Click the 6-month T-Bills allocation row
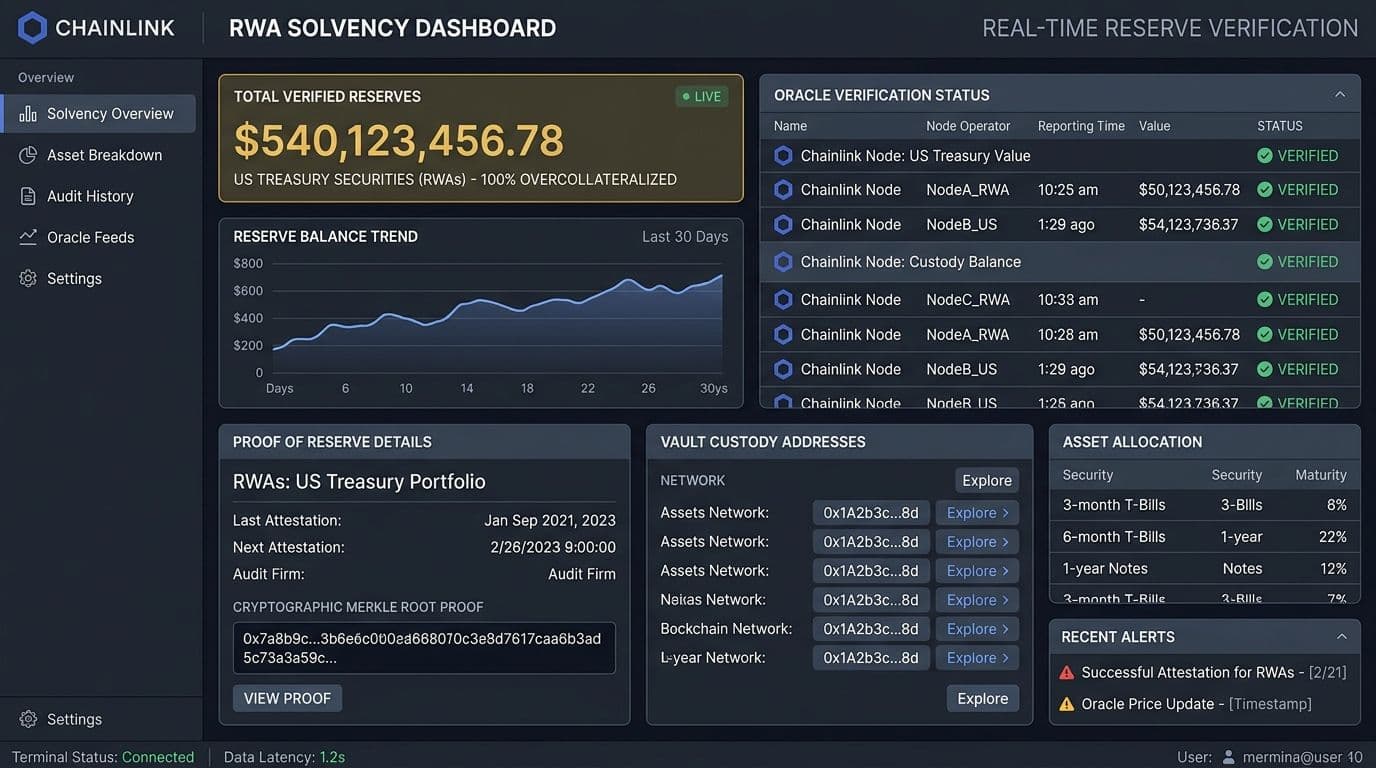Viewport: 1376px width, 768px height. click(x=1204, y=537)
